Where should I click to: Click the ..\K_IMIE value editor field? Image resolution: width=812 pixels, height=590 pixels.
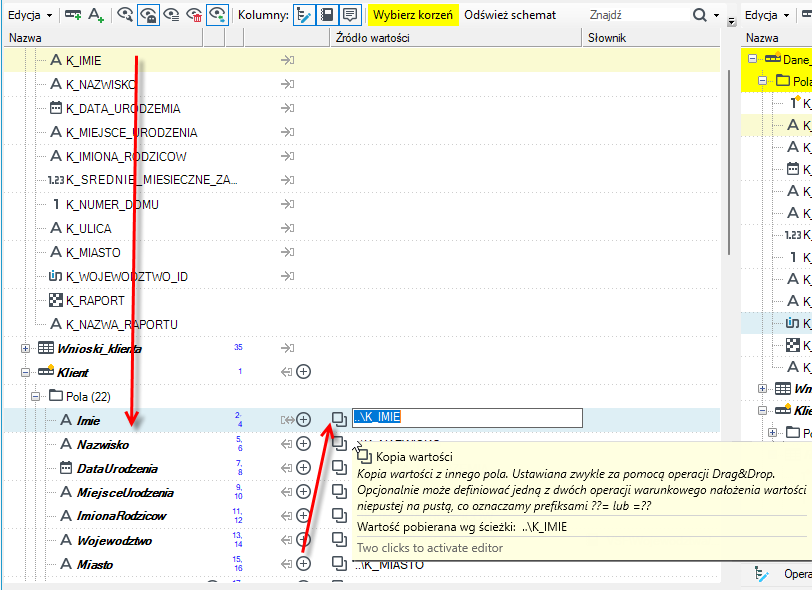pos(467,418)
